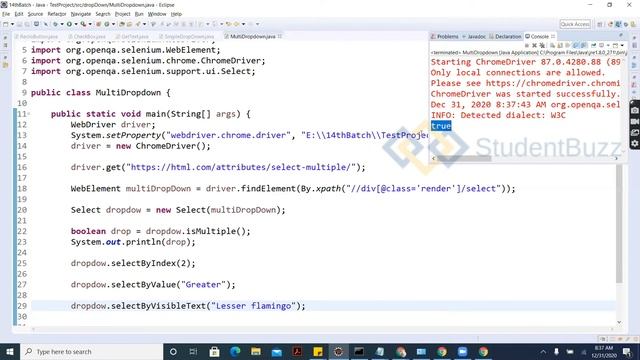Open the Window menu
Screen dimensions: 640x360
pos(157,14)
